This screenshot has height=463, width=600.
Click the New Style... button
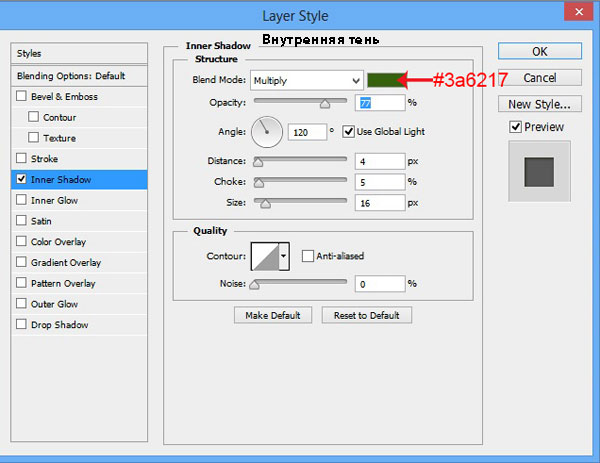coord(540,104)
